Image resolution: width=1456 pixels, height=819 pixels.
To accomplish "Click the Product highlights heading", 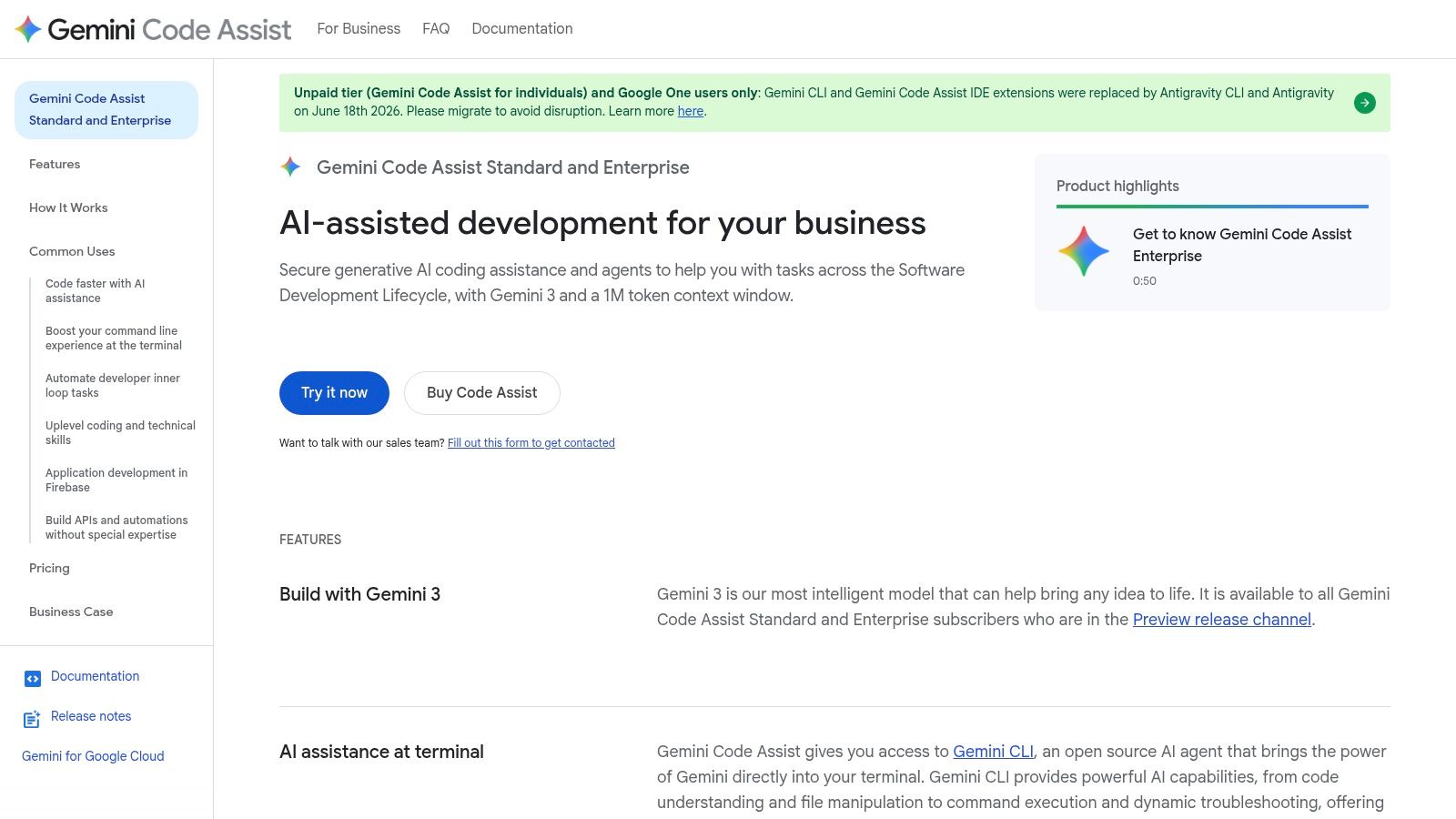I will (1117, 186).
